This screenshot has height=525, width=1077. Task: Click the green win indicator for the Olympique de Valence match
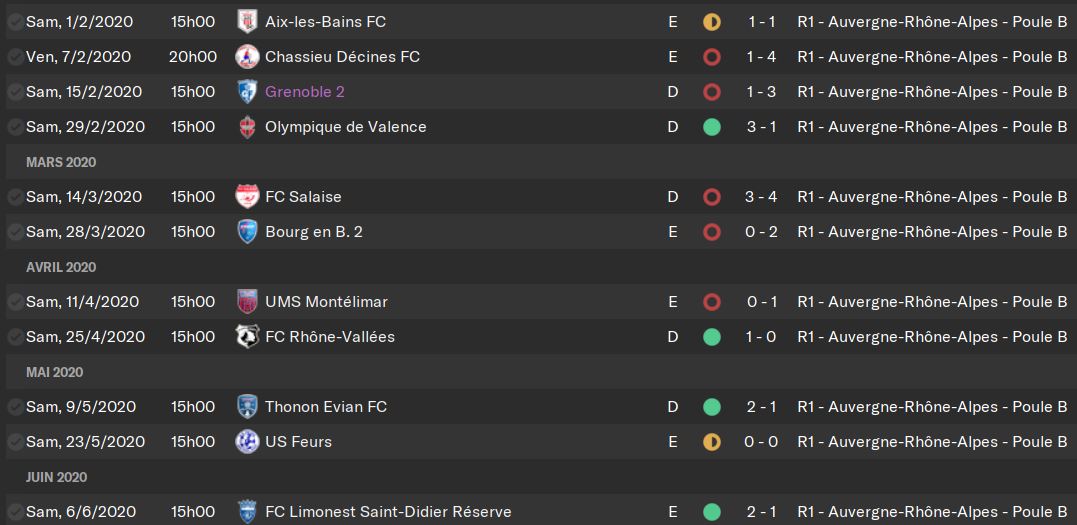pos(712,127)
